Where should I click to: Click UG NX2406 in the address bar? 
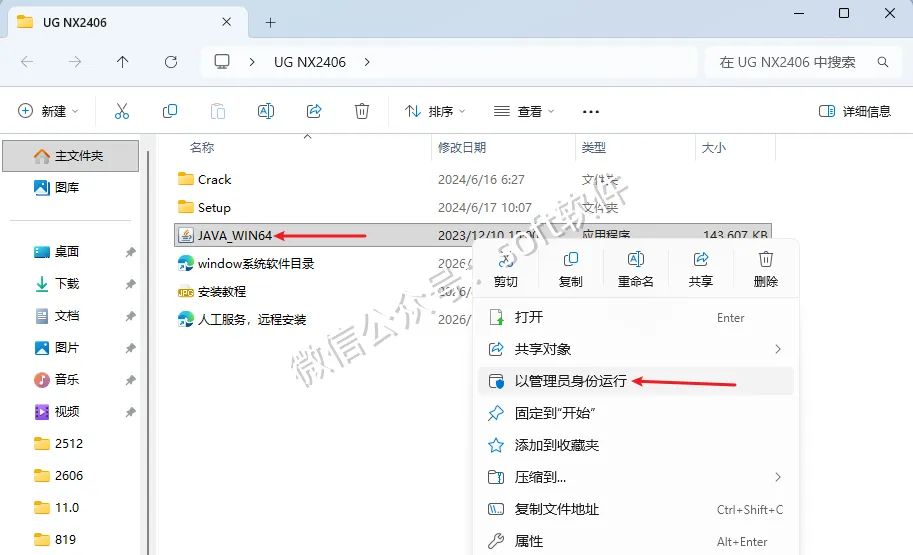(x=310, y=62)
